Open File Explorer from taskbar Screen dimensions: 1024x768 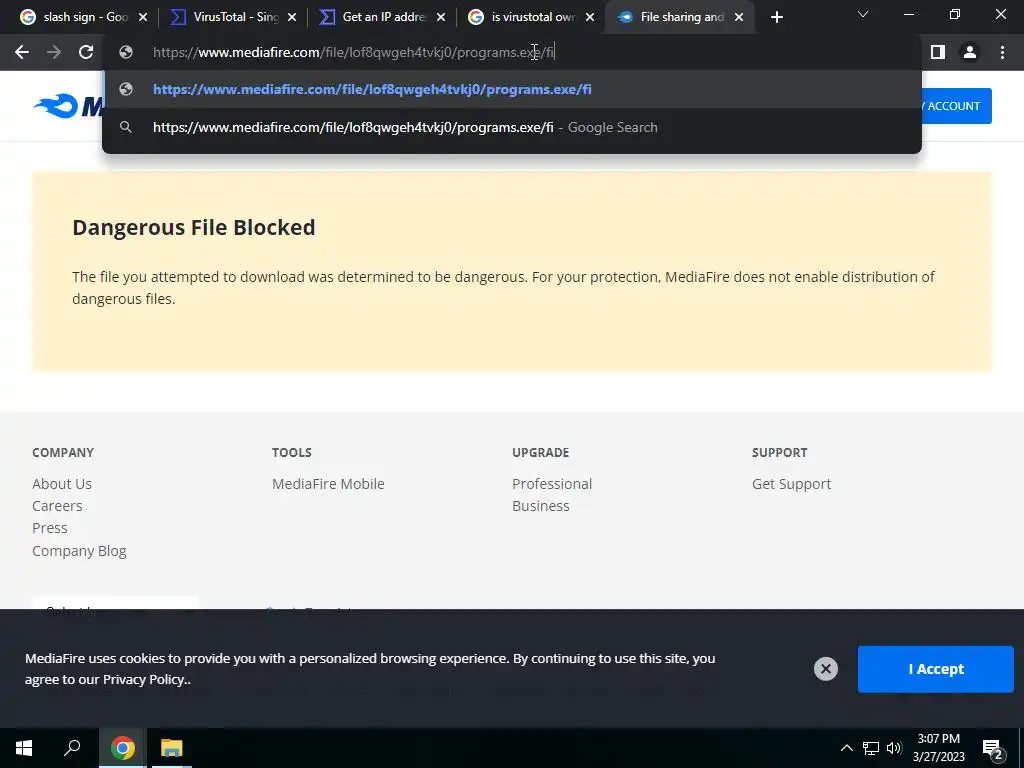tap(172, 748)
